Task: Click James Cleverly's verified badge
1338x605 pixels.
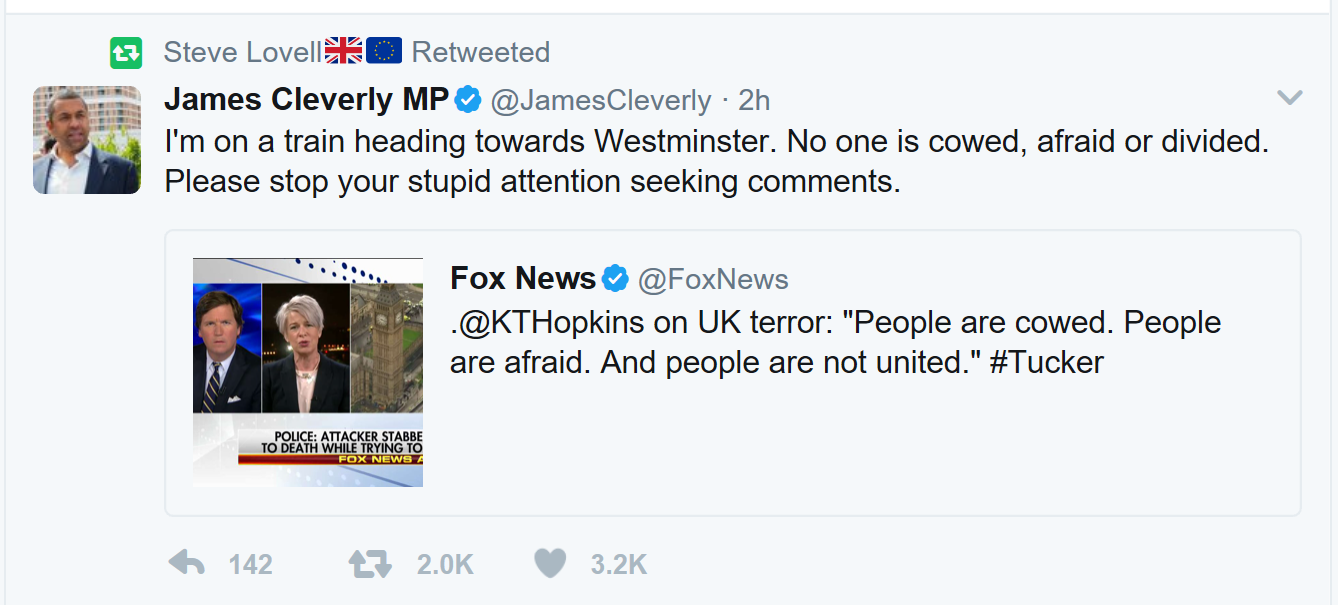Action: 469,100
